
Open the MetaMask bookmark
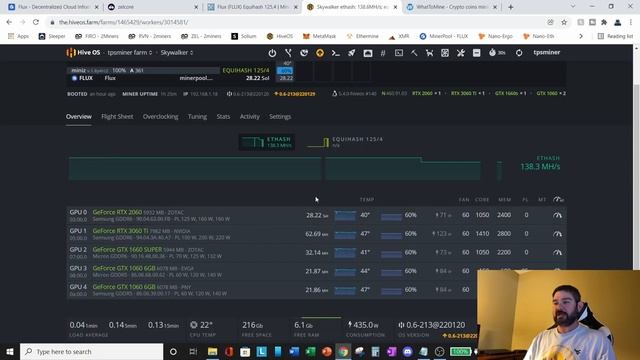tap(319, 36)
